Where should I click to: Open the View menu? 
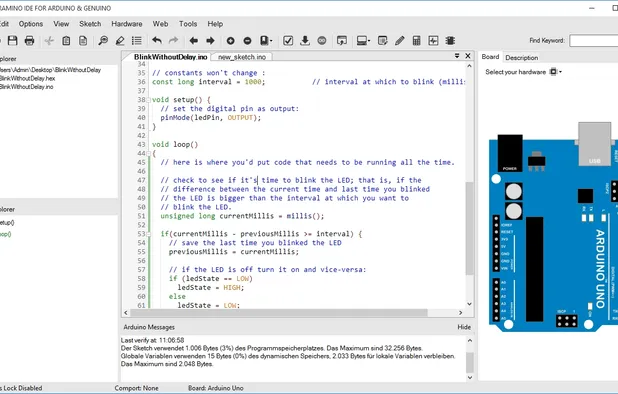[x=61, y=24]
